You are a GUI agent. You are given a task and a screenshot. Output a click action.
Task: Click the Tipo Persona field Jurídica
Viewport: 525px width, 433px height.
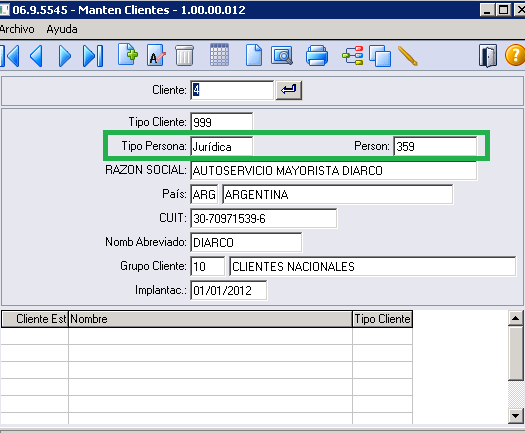pos(221,146)
